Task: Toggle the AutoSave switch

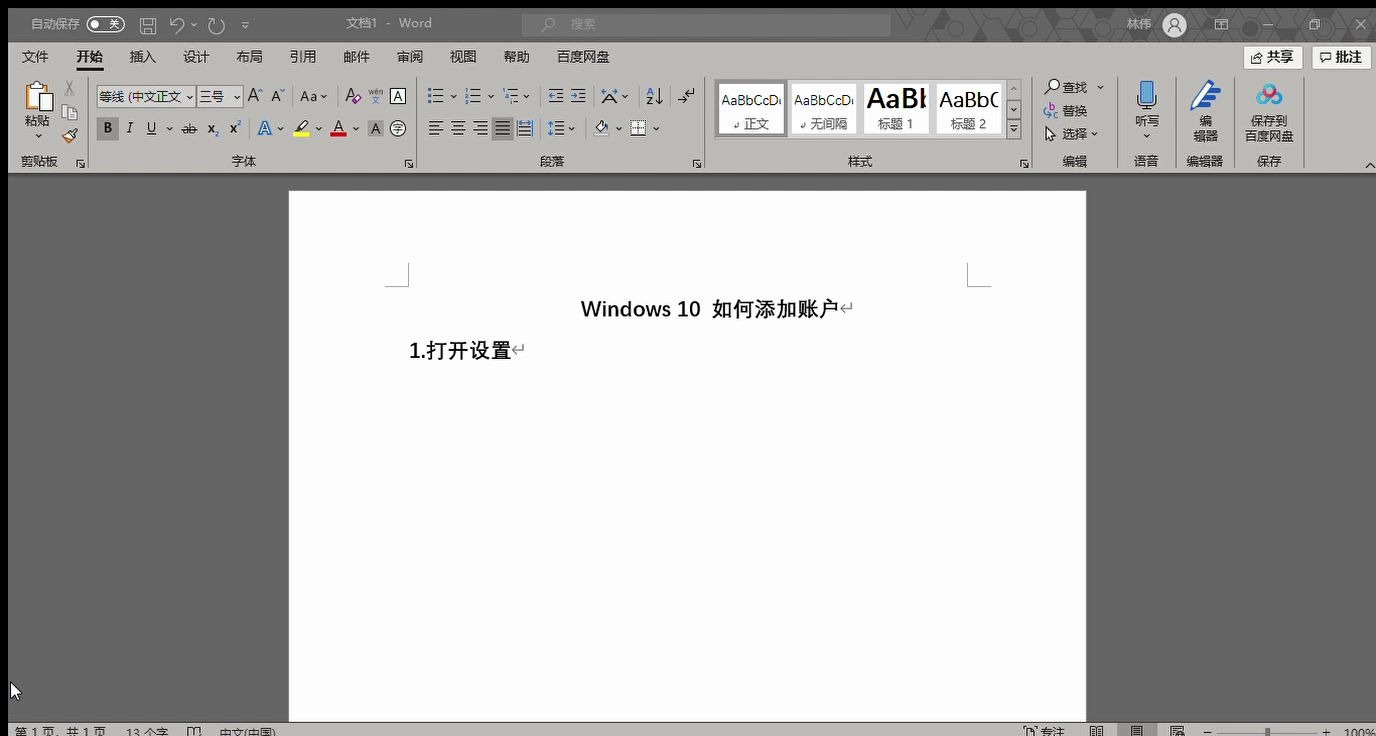Action: [105, 24]
